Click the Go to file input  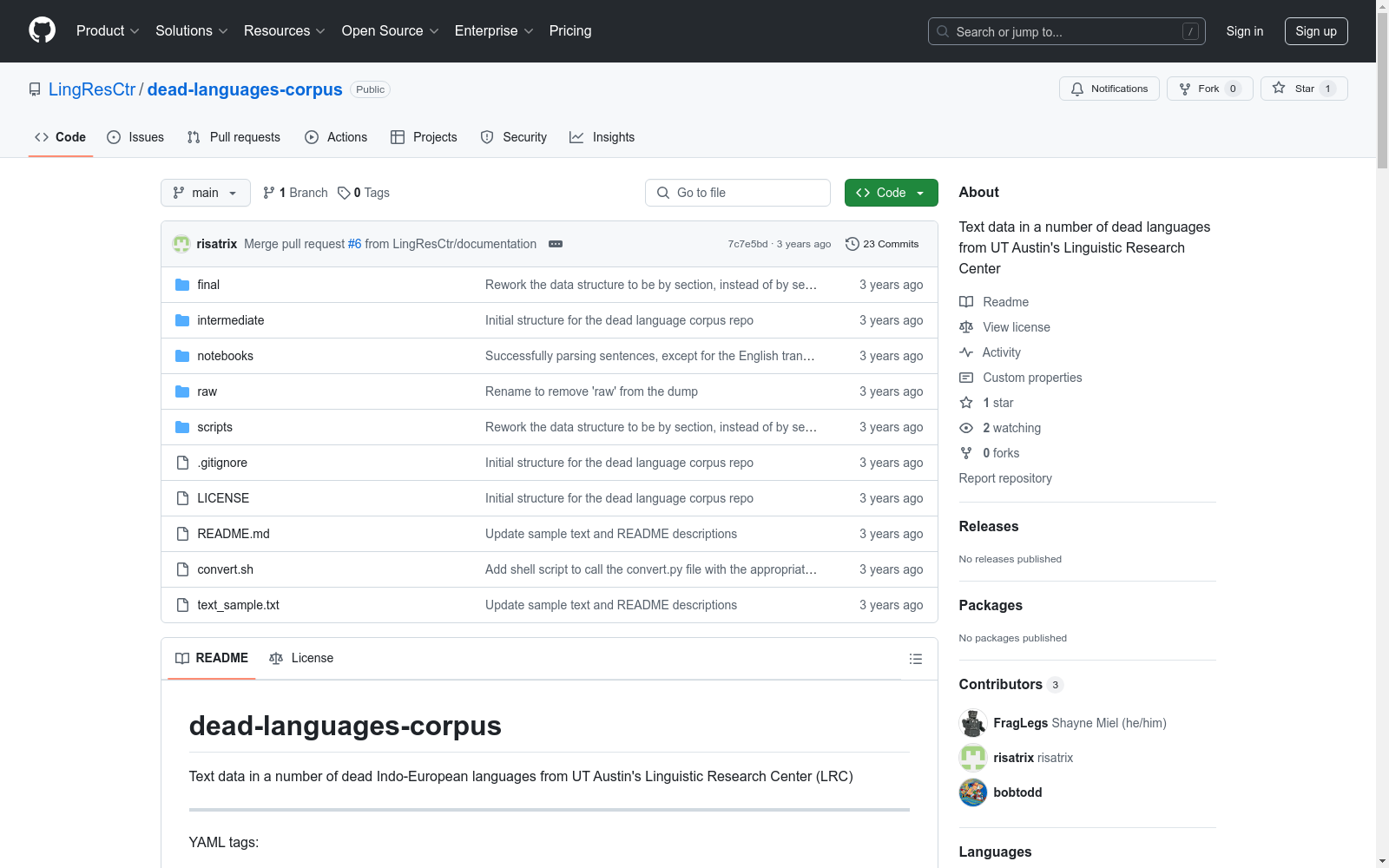tap(738, 193)
